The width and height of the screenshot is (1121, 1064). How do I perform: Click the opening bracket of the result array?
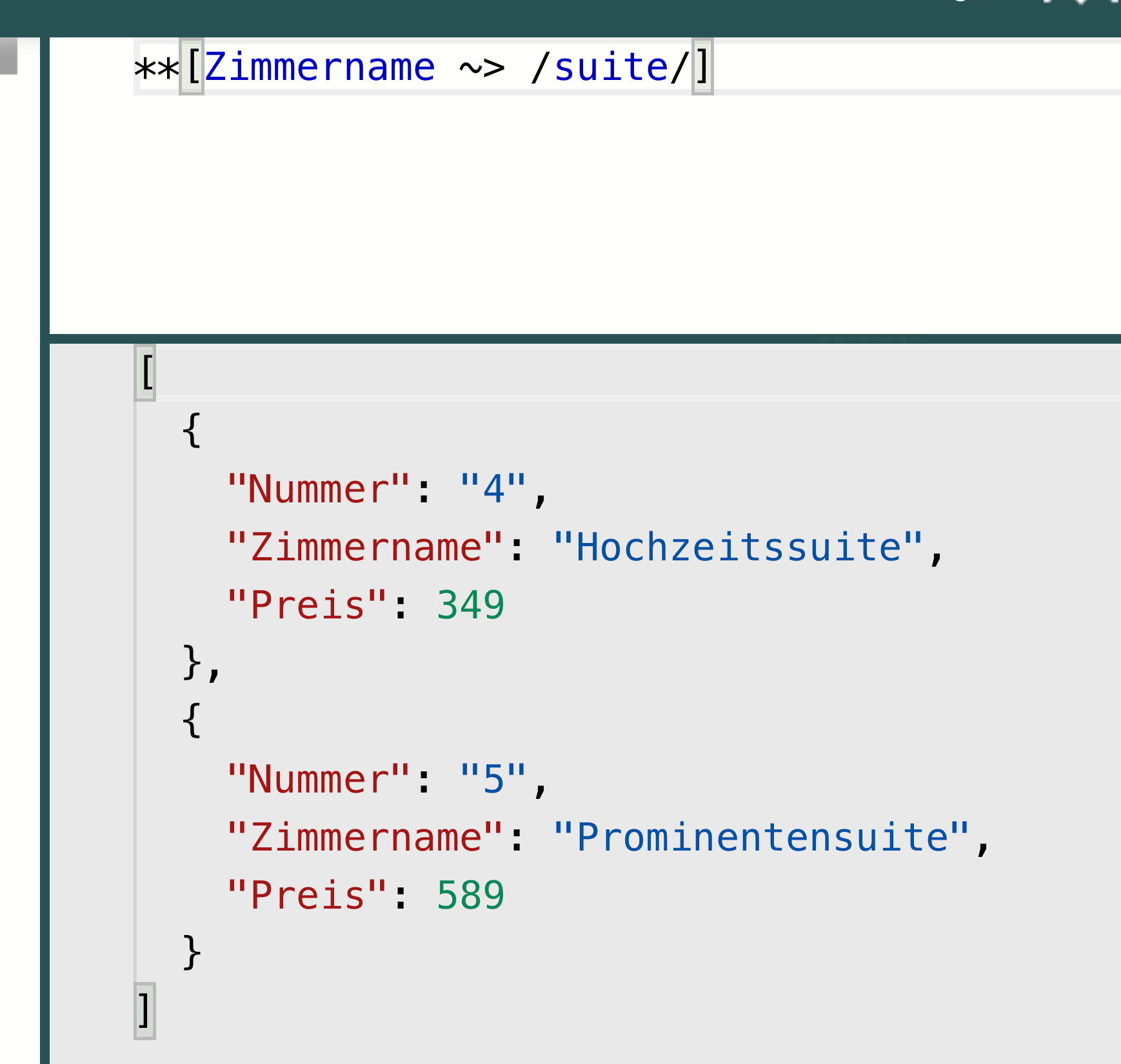[146, 372]
